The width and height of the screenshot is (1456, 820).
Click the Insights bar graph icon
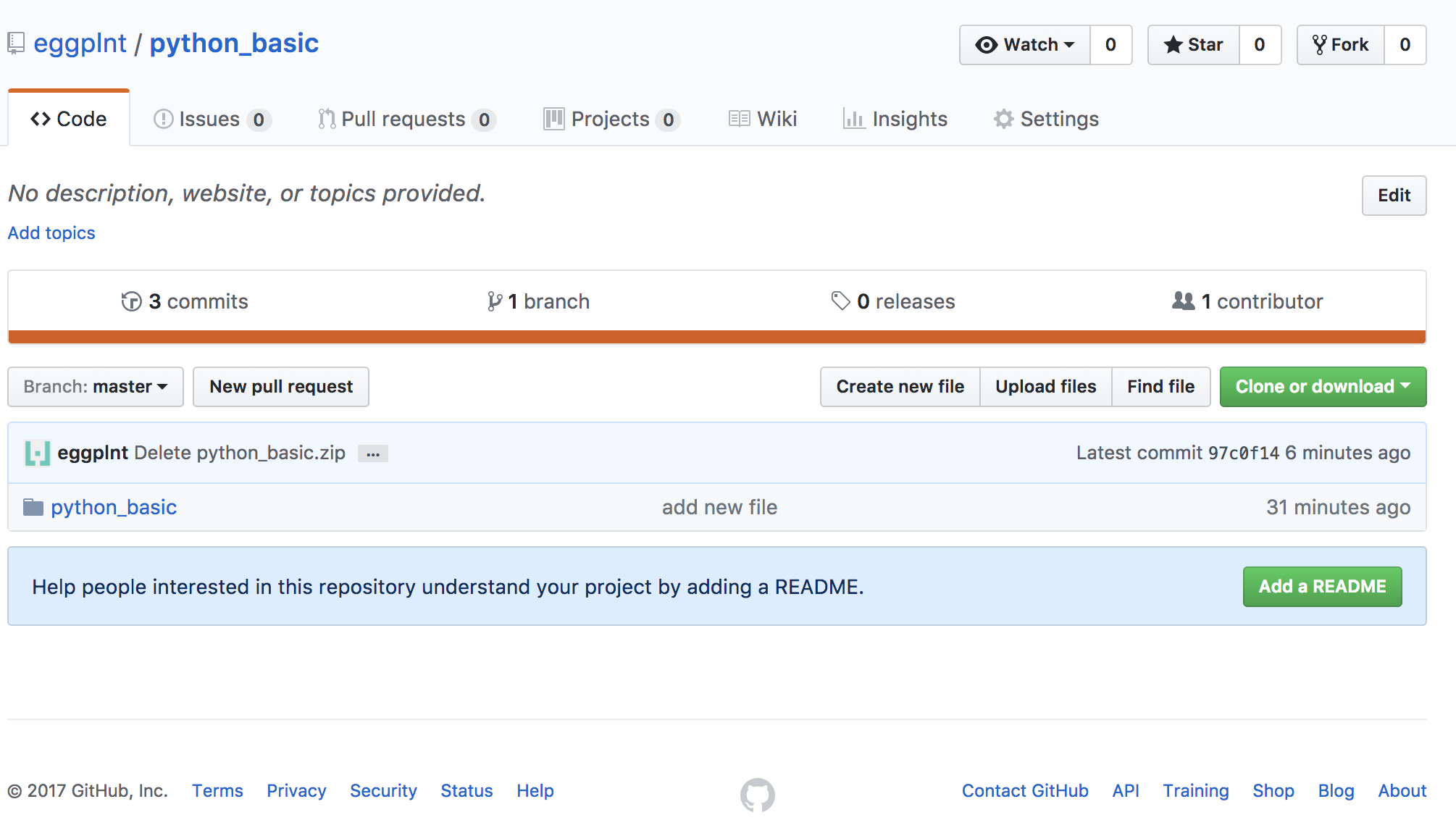pos(854,119)
